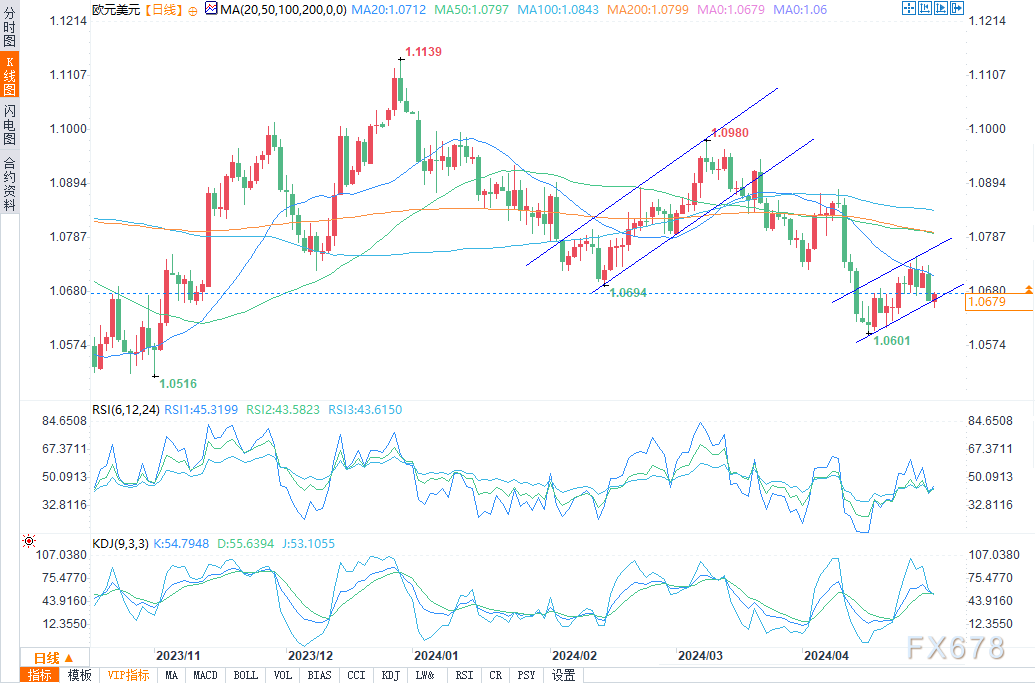Click the orange circle-plus icon beside 日线

[193, 11]
